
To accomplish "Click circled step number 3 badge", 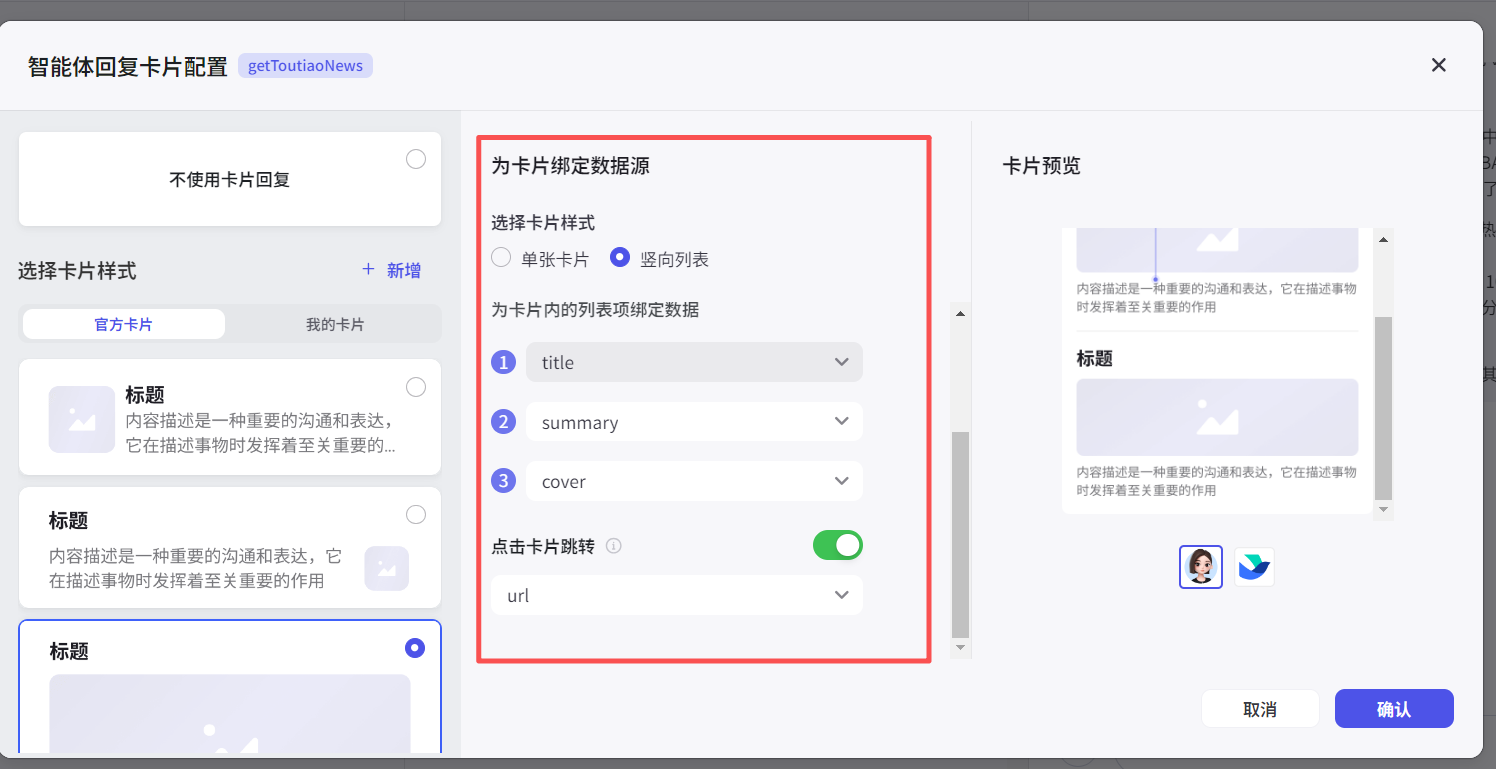I will click(x=503, y=481).
